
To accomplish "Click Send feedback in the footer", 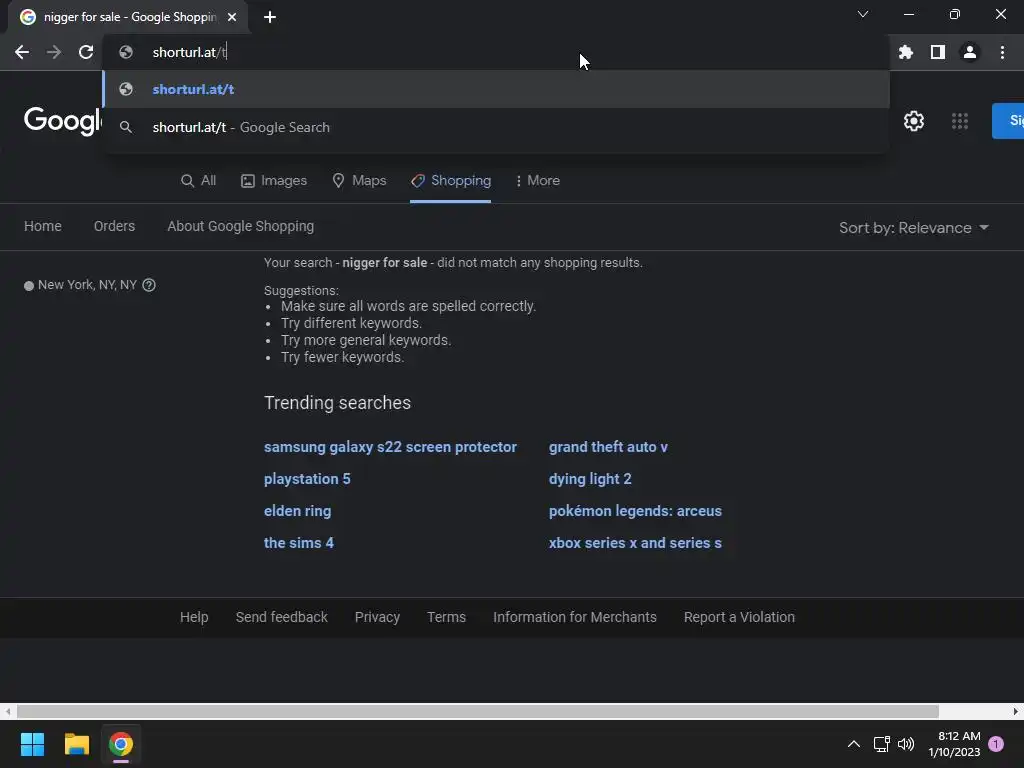I will click(281, 617).
